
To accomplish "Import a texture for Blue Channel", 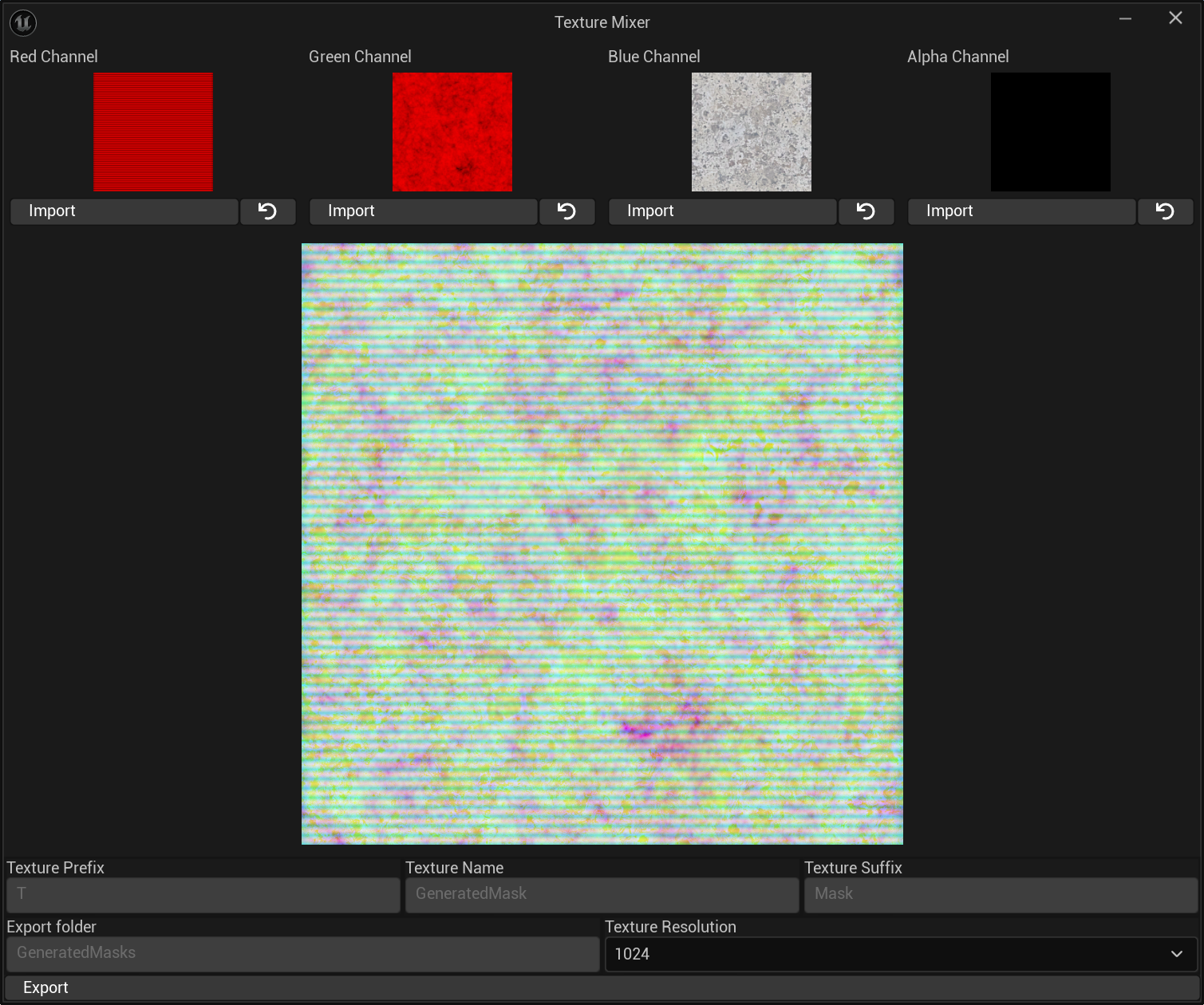I will pos(723,211).
